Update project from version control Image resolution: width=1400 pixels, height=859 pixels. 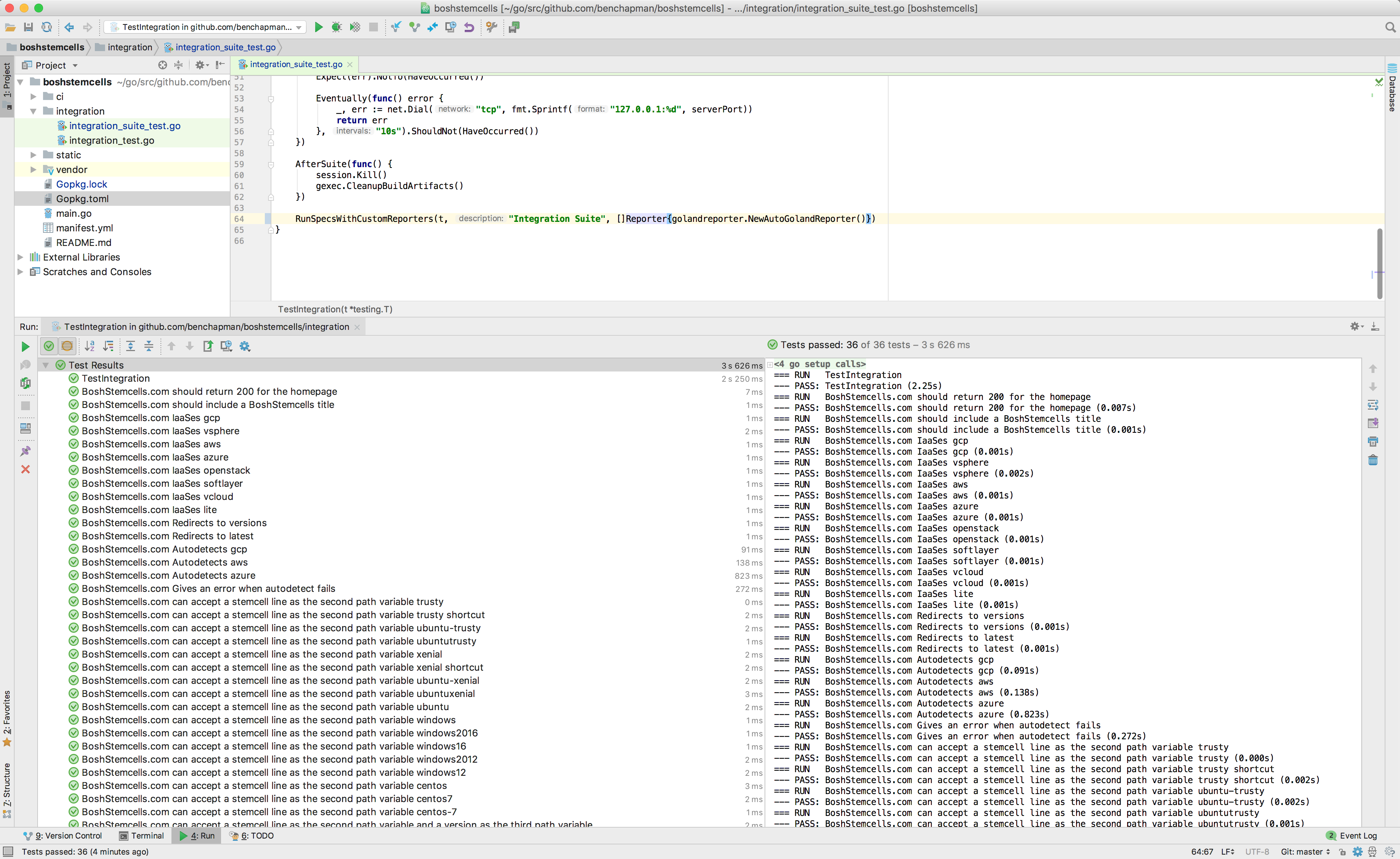point(396,27)
